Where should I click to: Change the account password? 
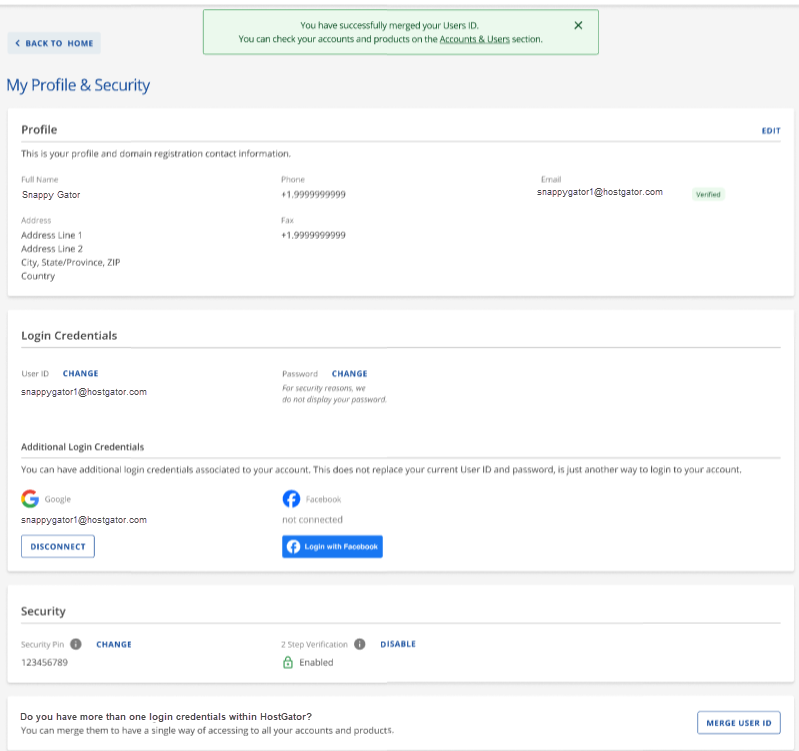[349, 374]
